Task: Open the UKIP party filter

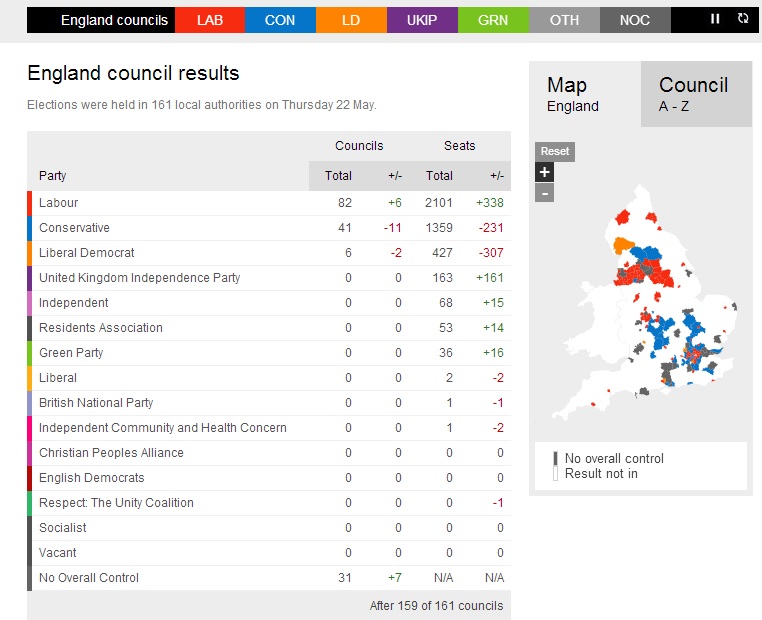Action: point(422,20)
